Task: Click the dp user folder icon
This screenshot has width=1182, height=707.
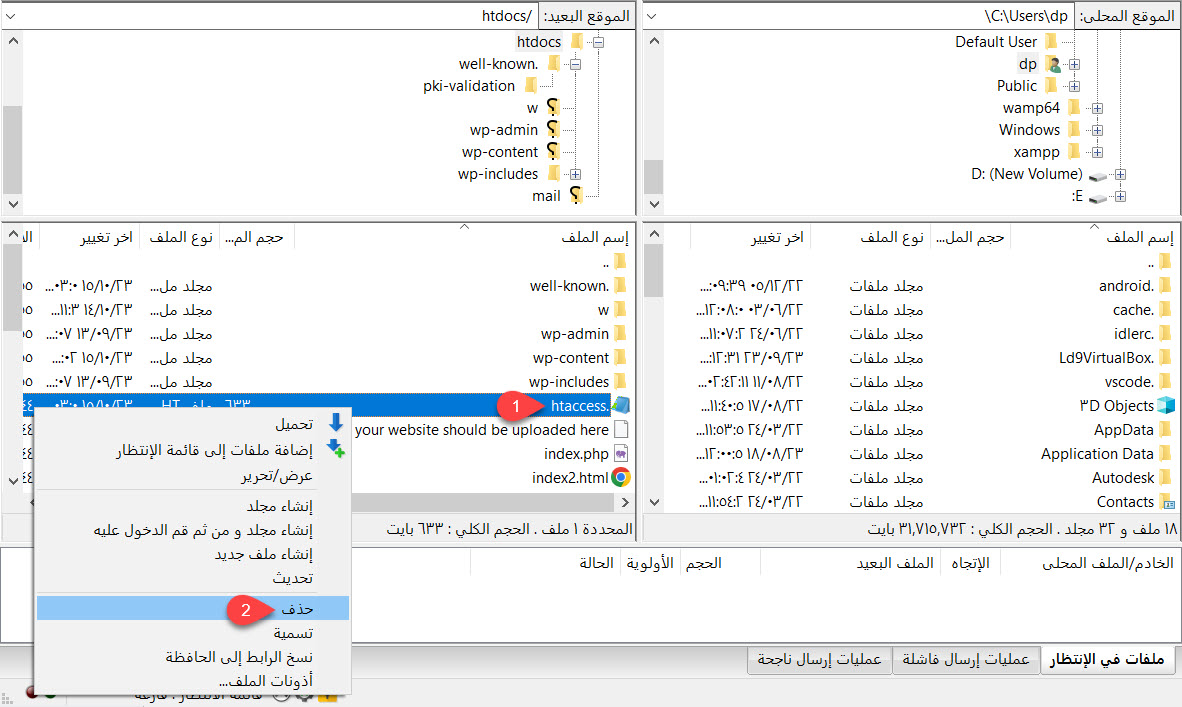Action: click(1053, 64)
